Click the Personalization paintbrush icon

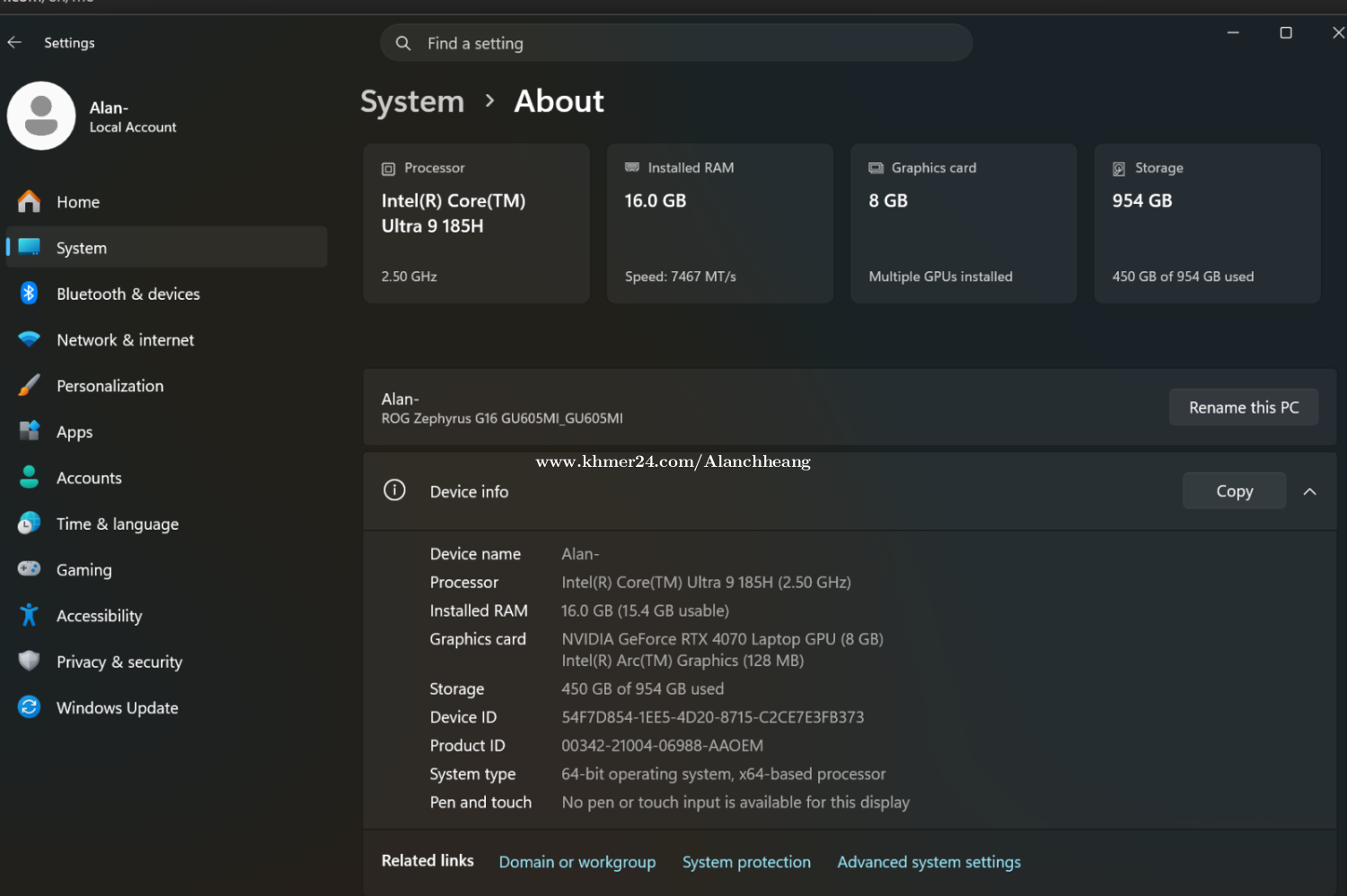29,385
